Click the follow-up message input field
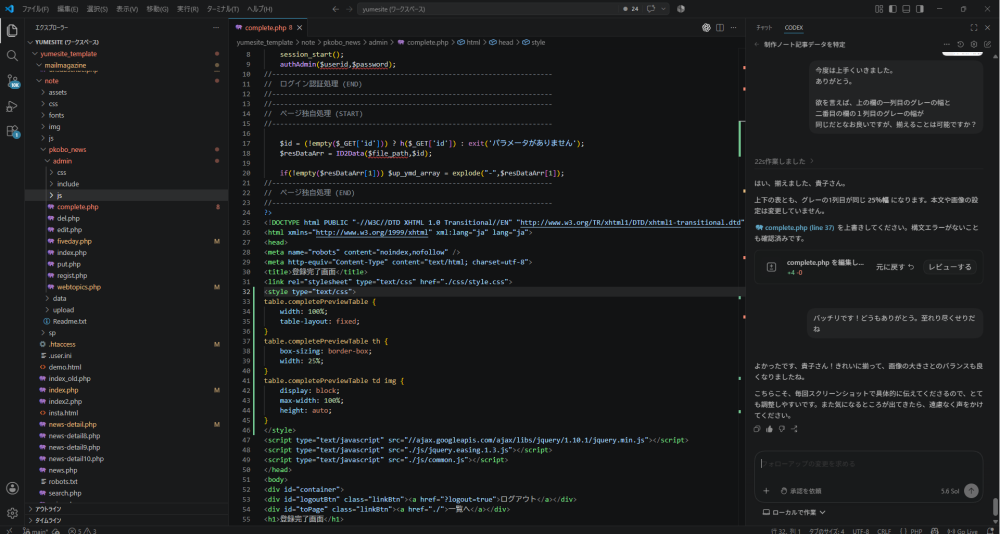The image size is (1000, 534). [x=868, y=464]
